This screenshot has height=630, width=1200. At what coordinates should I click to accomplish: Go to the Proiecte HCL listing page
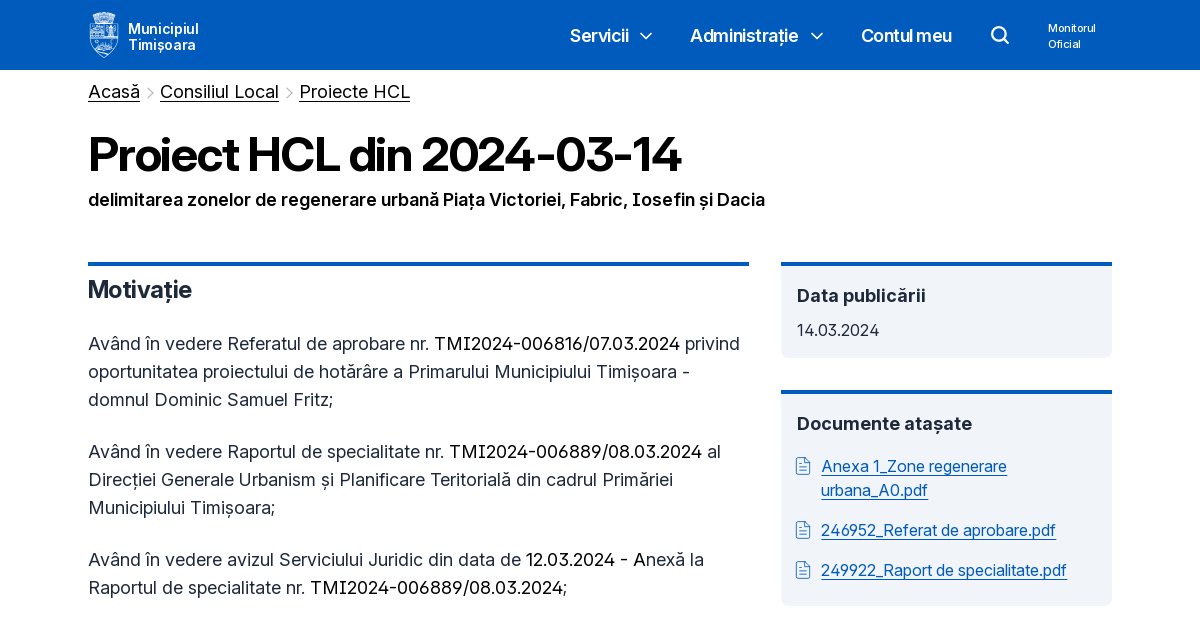tap(354, 91)
